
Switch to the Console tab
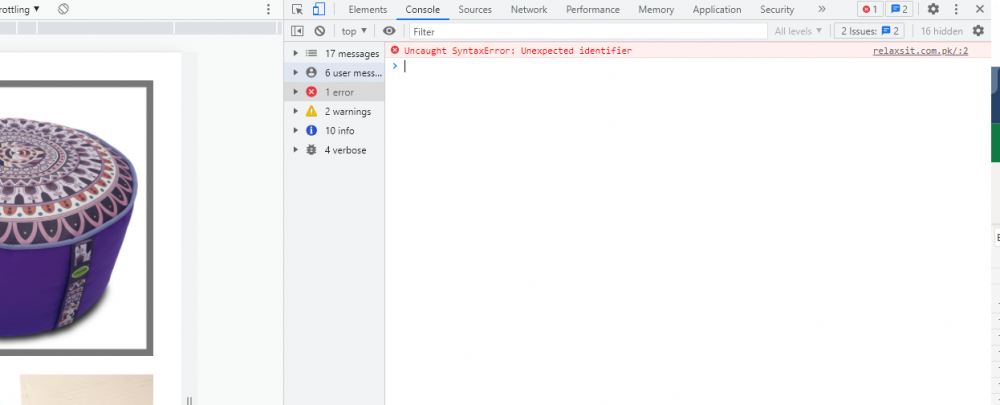point(422,10)
